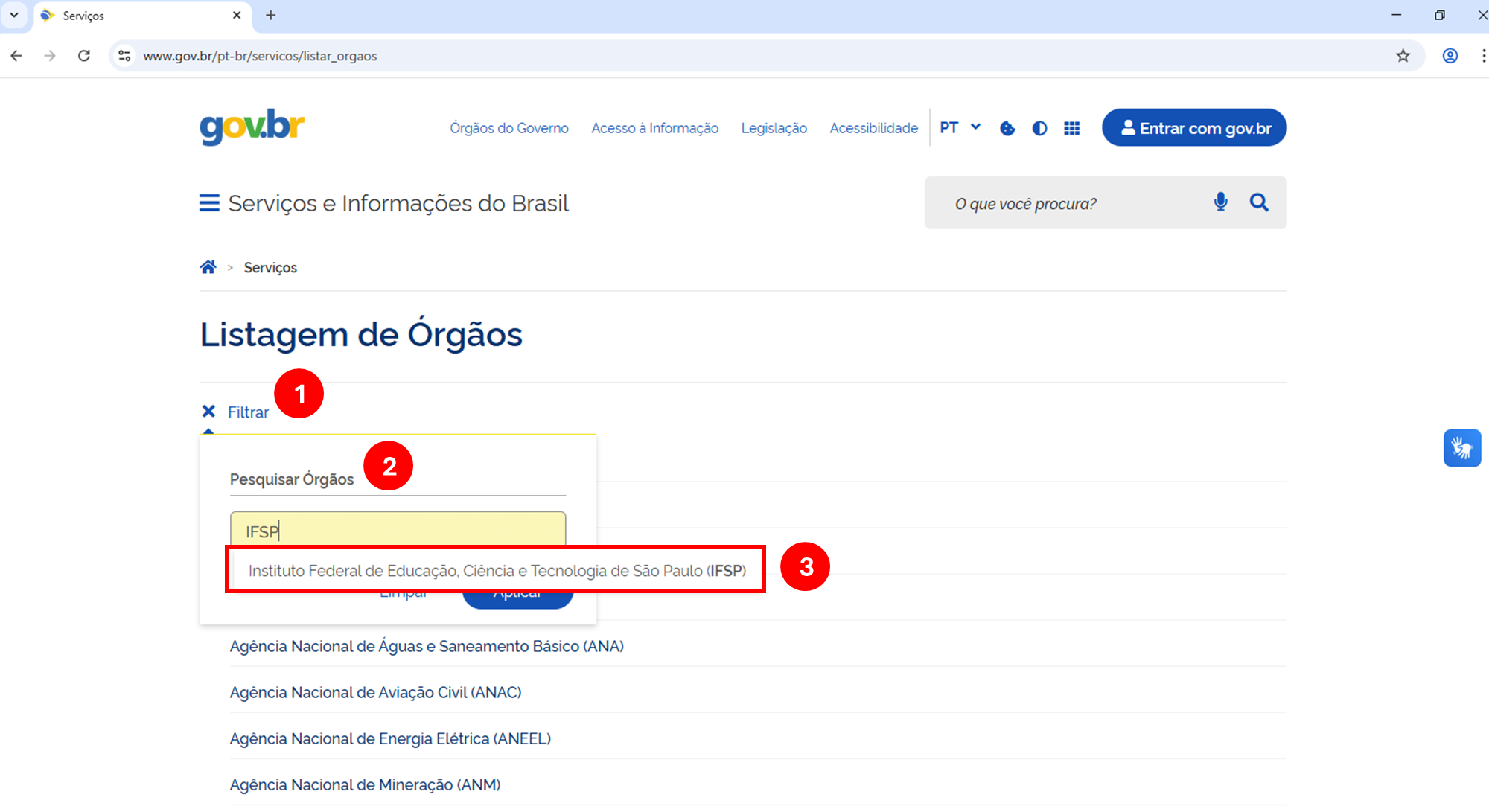Open the hamburger main menu
This screenshot has width=1489, height=812.
click(x=209, y=203)
